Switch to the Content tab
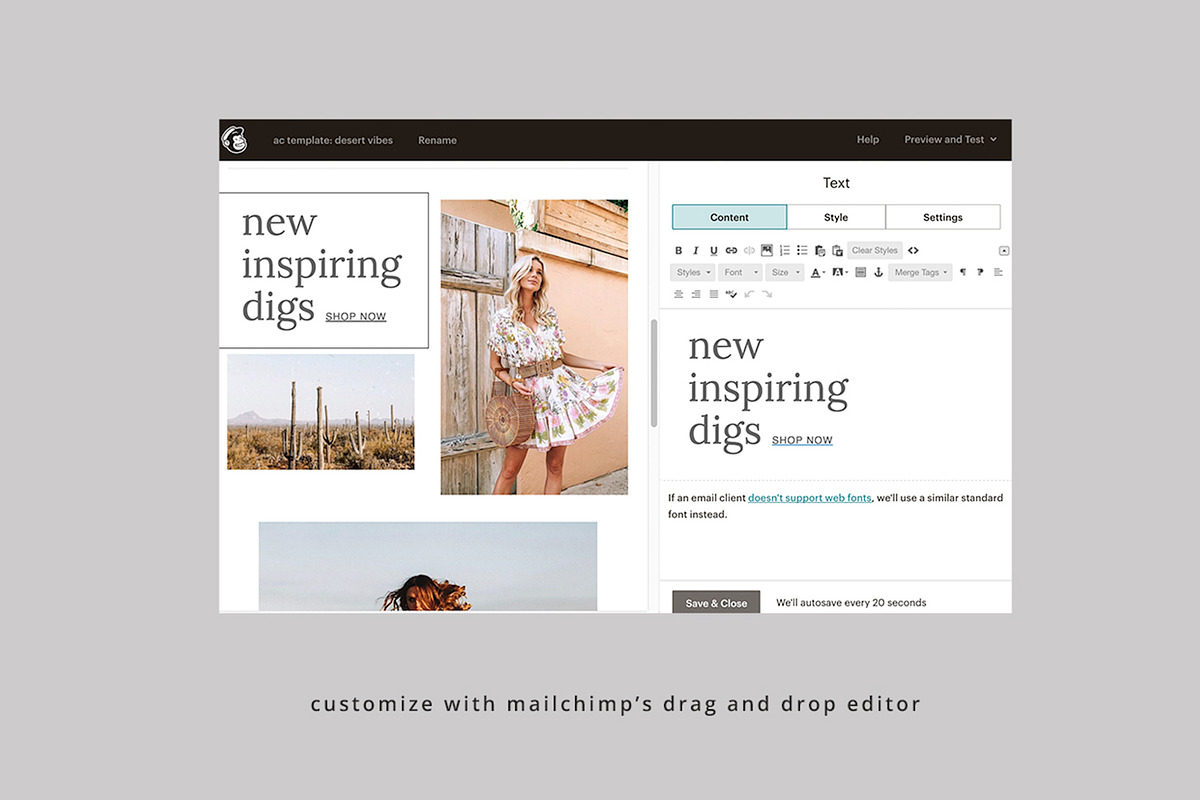 (729, 217)
